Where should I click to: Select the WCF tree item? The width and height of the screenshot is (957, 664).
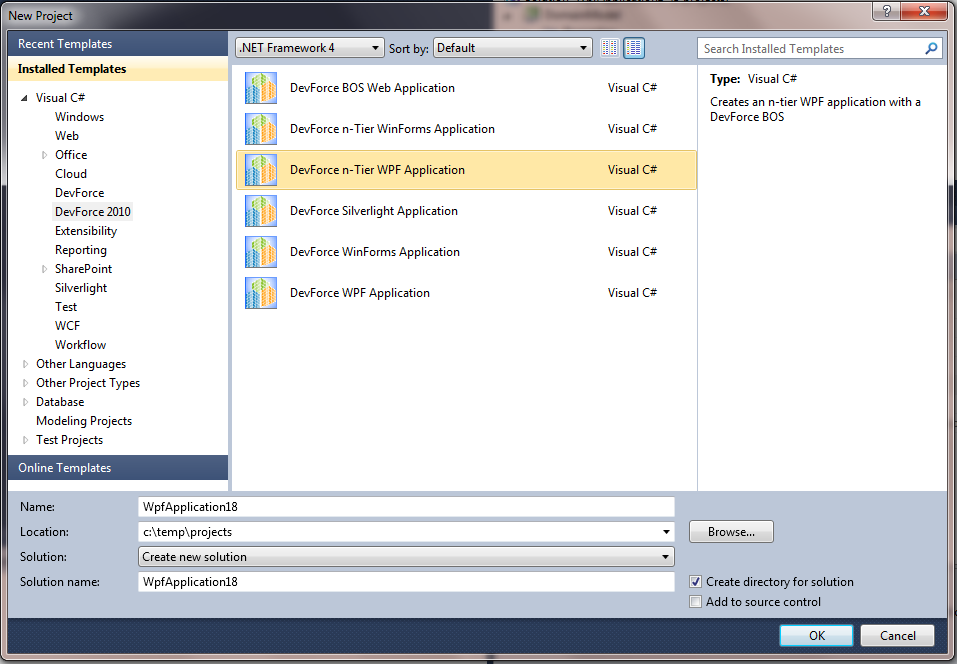tap(67, 326)
